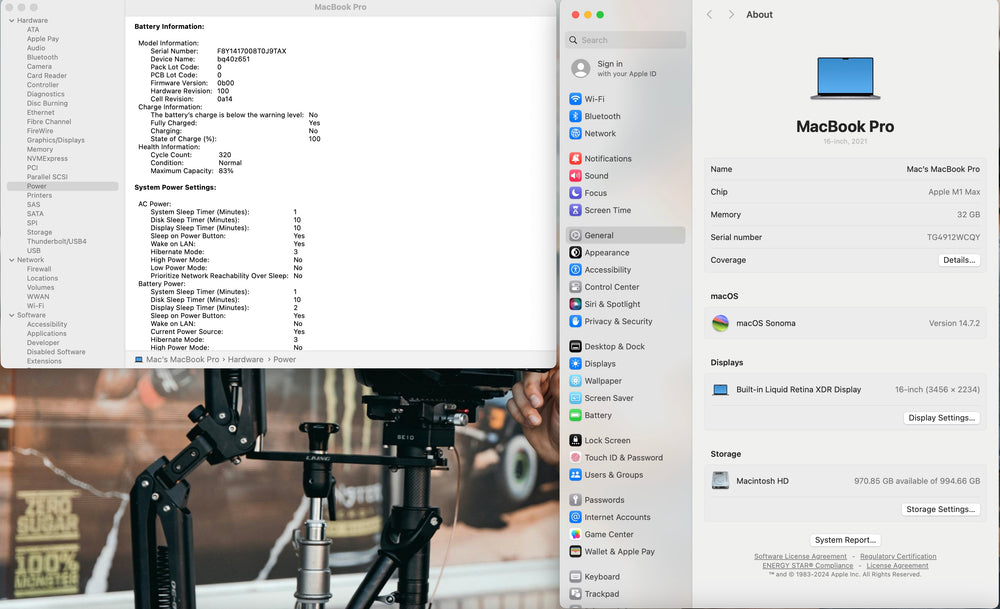1000x609 pixels.
Task: Select the Game Center icon
Action: (575, 534)
